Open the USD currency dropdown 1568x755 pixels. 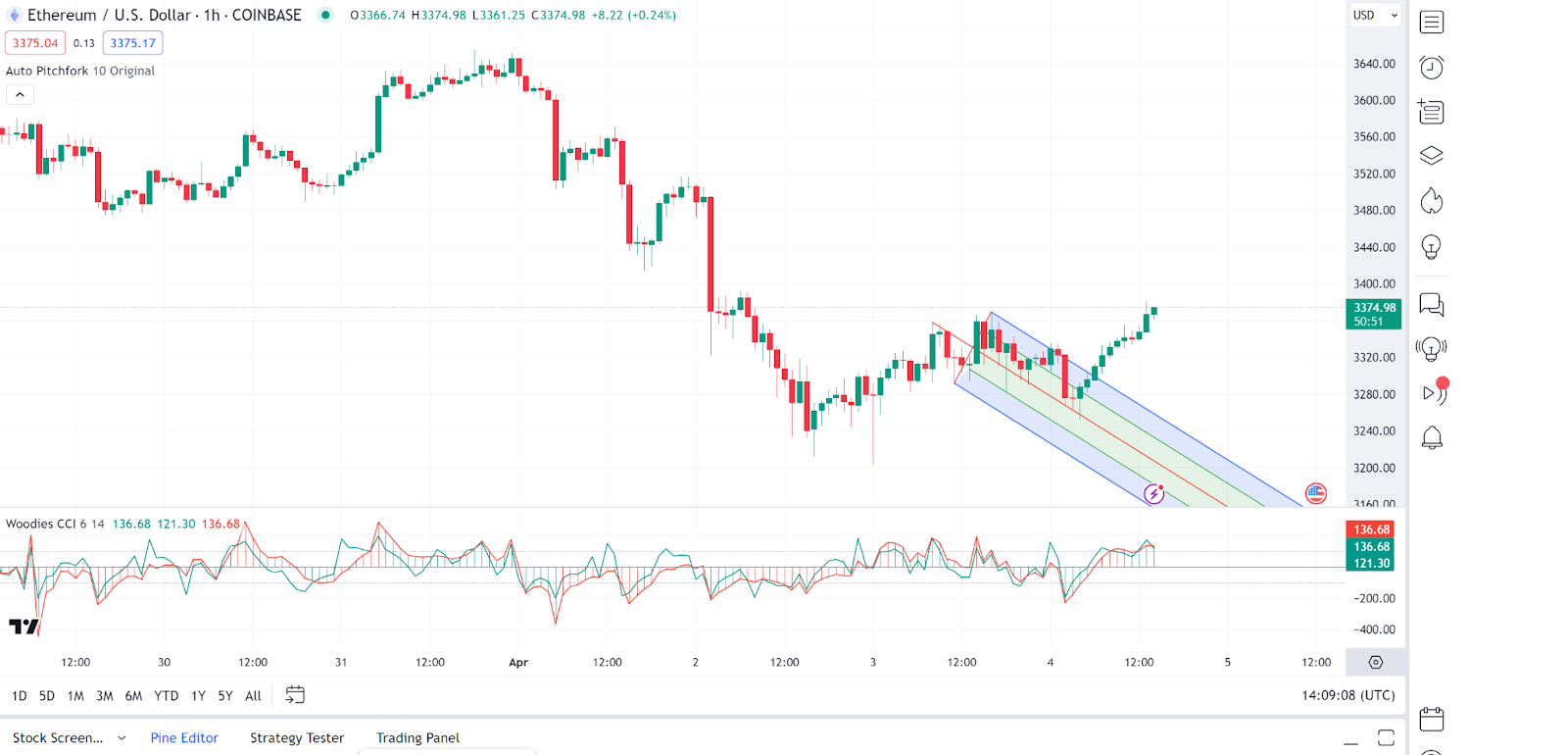(1375, 15)
